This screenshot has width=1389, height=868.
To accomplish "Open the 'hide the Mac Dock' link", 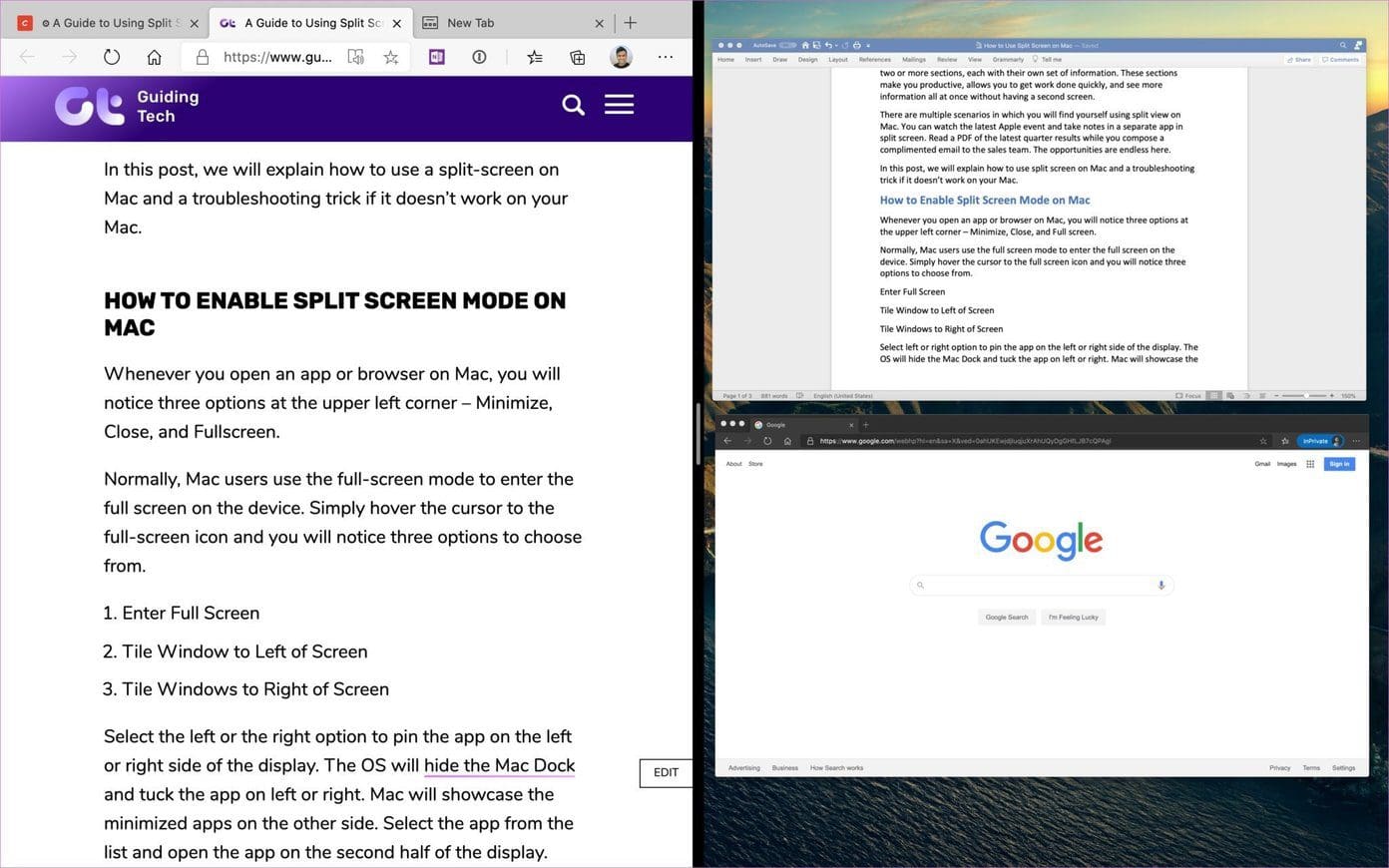I will [500, 765].
